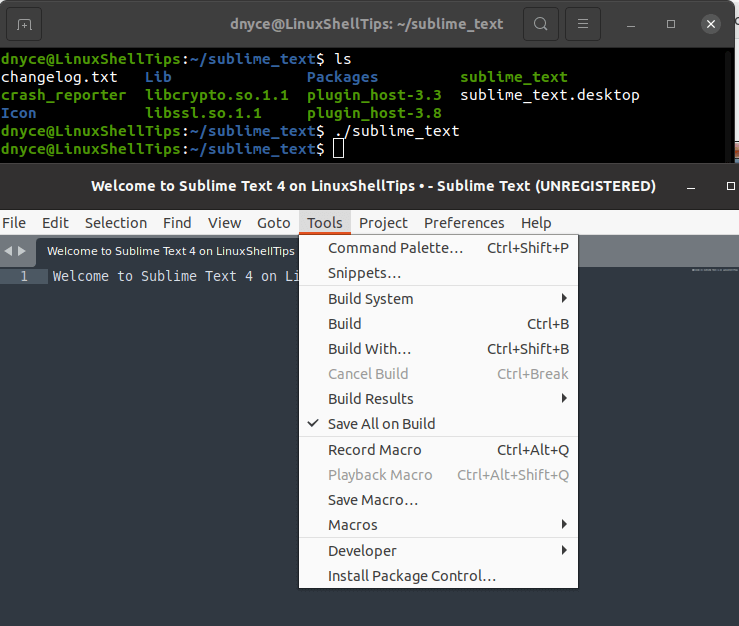Screen dimensions: 739x626
Task: Open the Preferences menu
Action: pyautogui.click(x=464, y=222)
